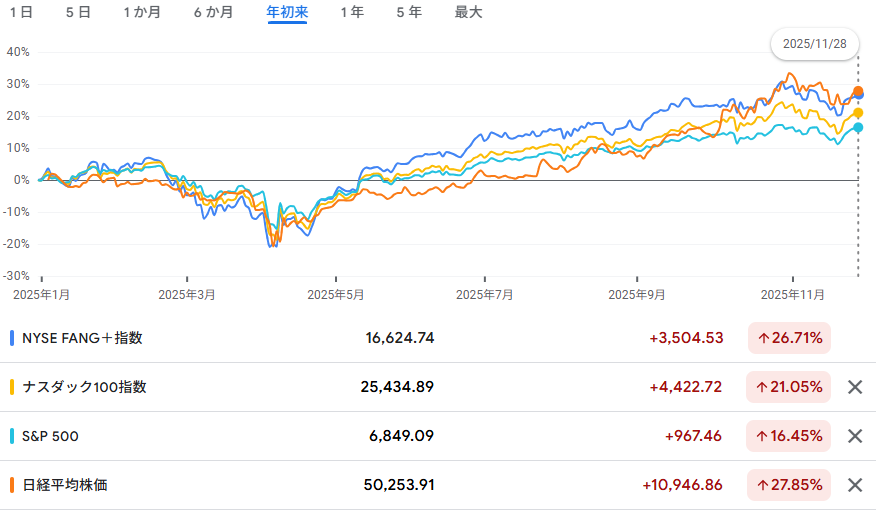Click the orange Nikkei endpoint dot on chart
This screenshot has height=514, width=876.
point(858,92)
